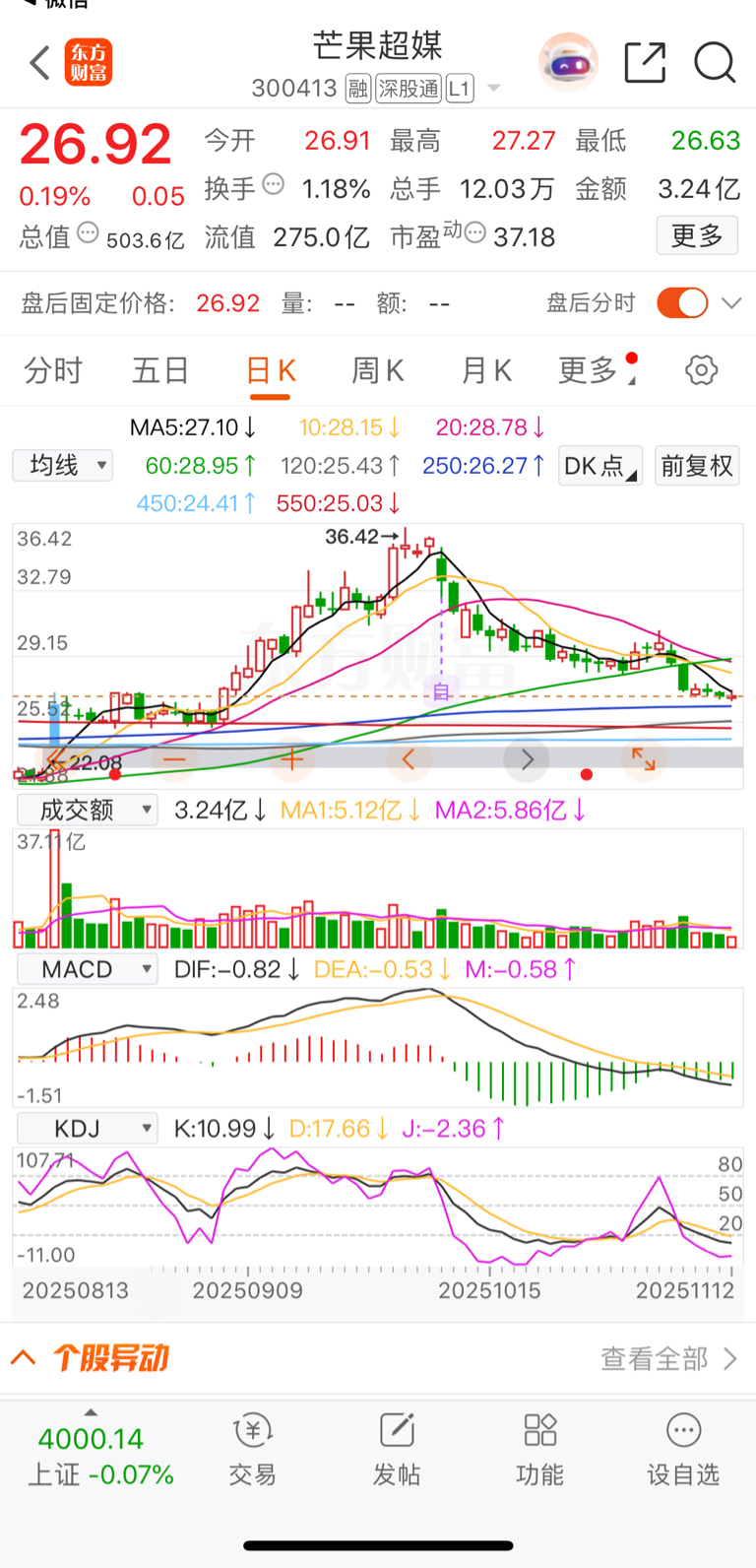Tap the info circle beside 总值
Image resolution: width=756 pixels, height=1568 pixels.
(88, 233)
